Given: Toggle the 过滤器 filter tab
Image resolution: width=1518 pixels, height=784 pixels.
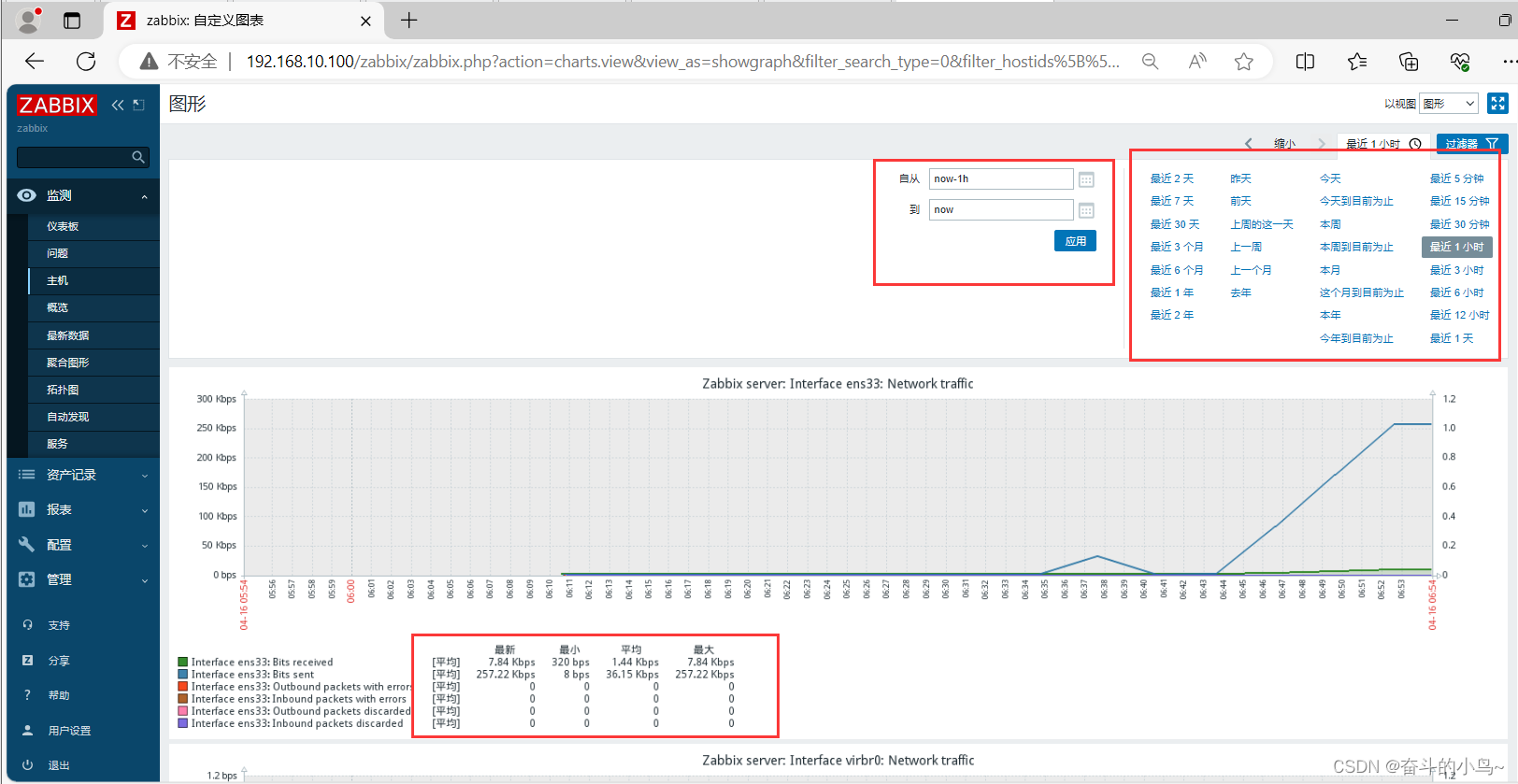Looking at the screenshot, I should pyautogui.click(x=1471, y=144).
